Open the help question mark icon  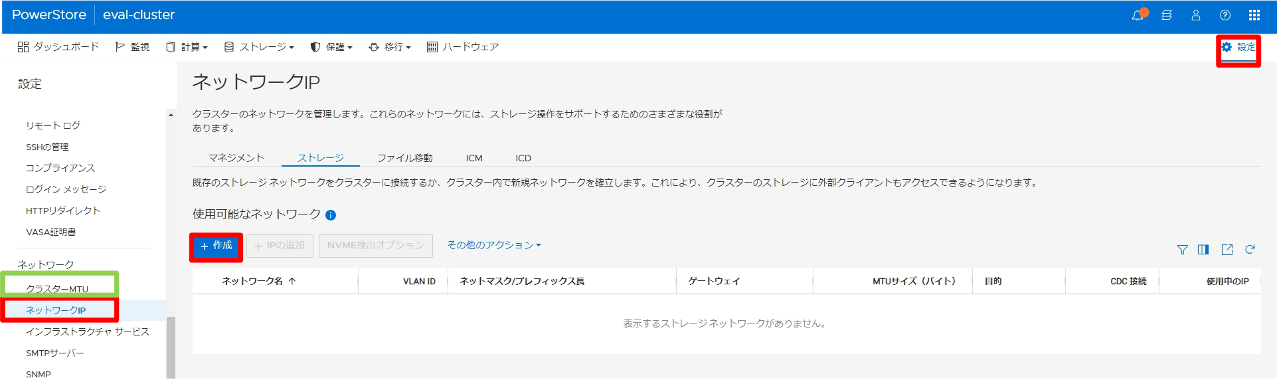tap(1225, 15)
